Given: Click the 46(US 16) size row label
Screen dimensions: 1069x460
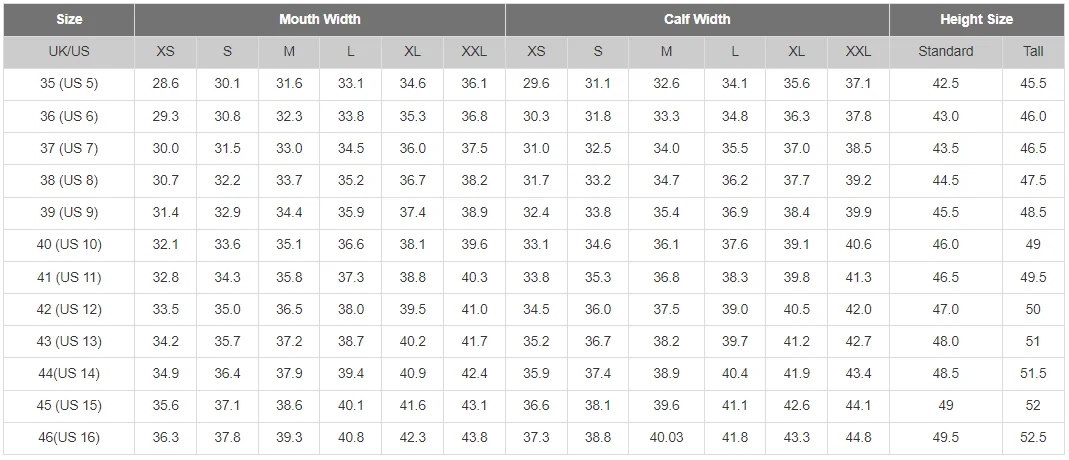Looking at the screenshot, I should pos(69,438).
